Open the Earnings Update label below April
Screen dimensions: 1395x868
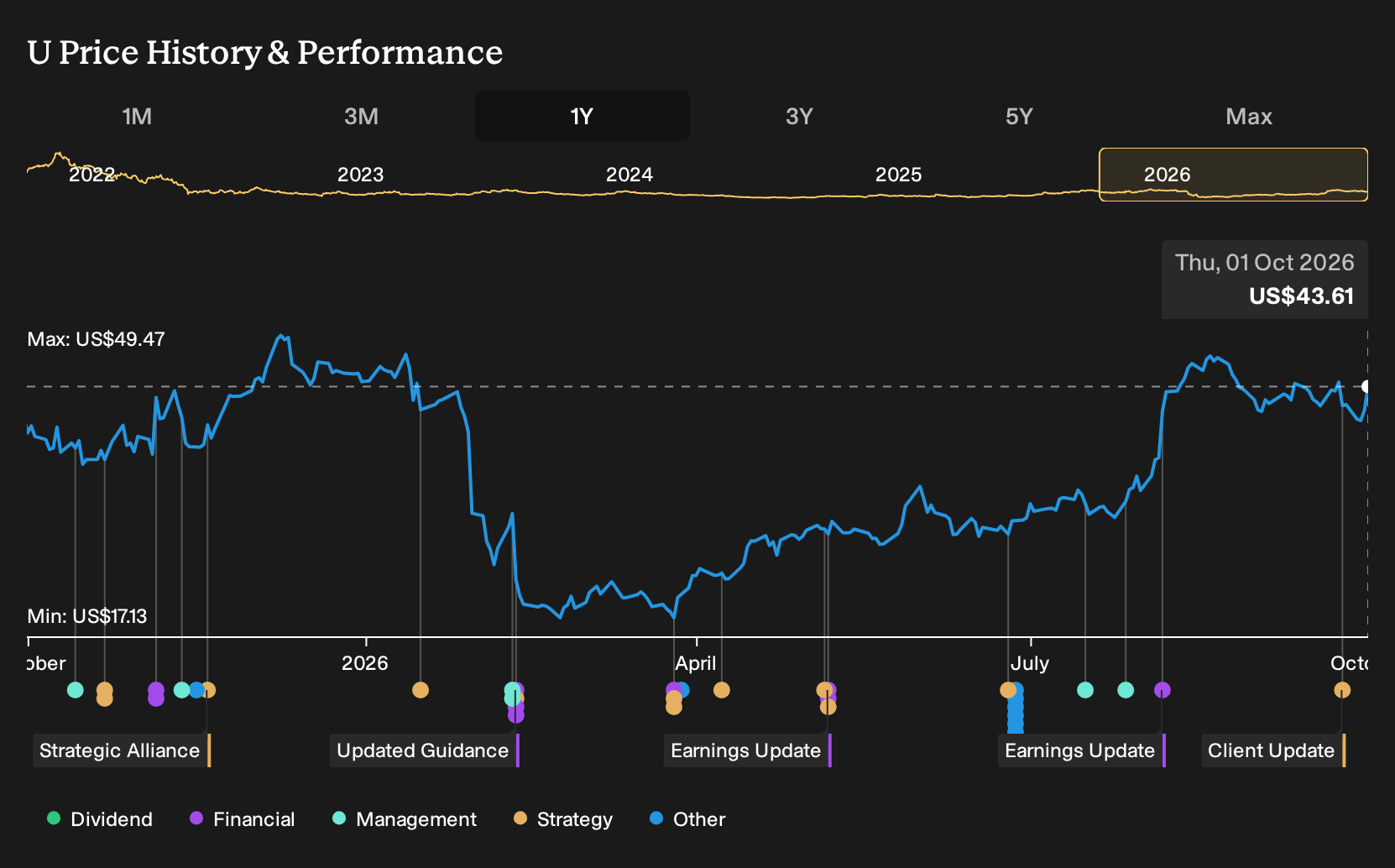pyautogui.click(x=748, y=750)
